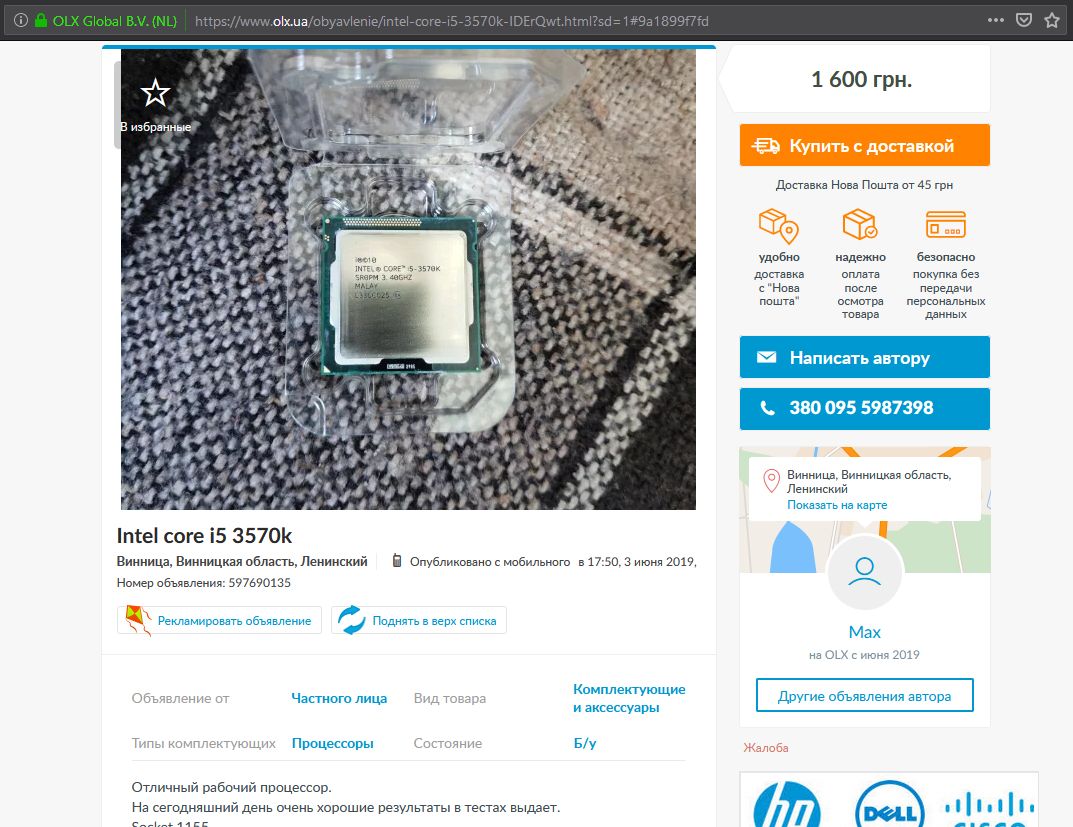This screenshot has height=827, width=1073.
Task: Click 'на OLX с июня 2019' text
Action: tap(864, 655)
